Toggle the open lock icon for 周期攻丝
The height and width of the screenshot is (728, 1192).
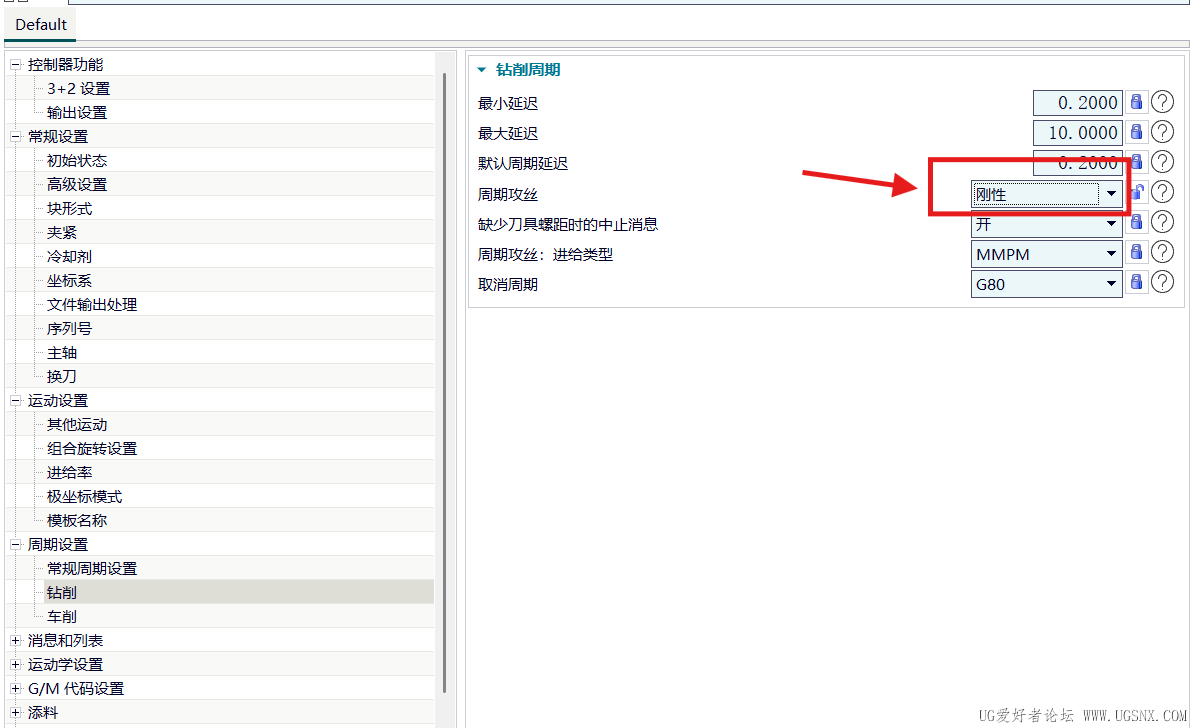[1137, 192]
